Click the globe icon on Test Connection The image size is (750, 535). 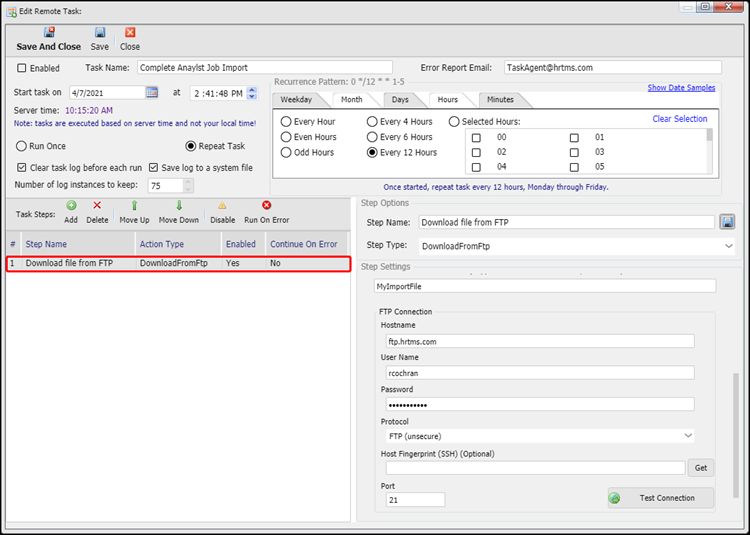click(x=615, y=498)
